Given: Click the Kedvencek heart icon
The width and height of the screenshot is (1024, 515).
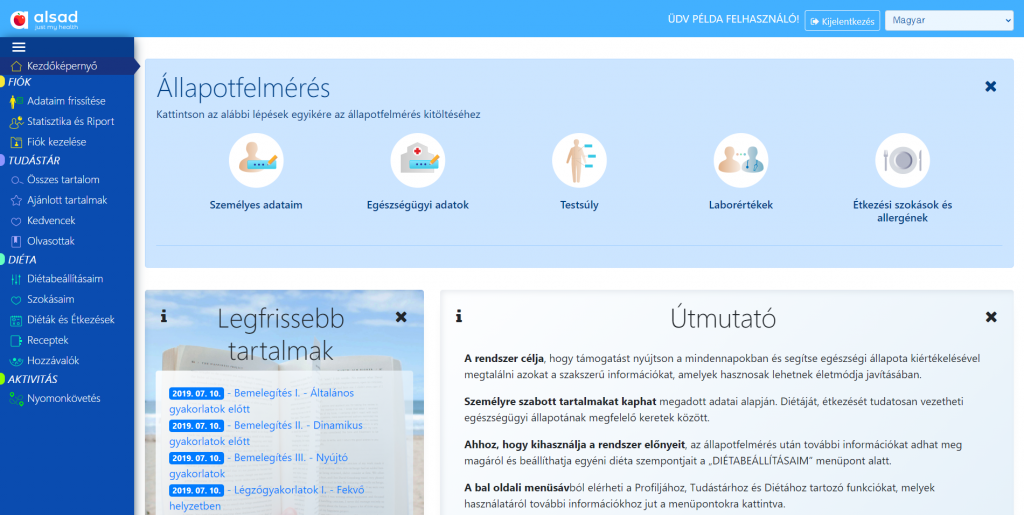Looking at the screenshot, I should click(16, 221).
